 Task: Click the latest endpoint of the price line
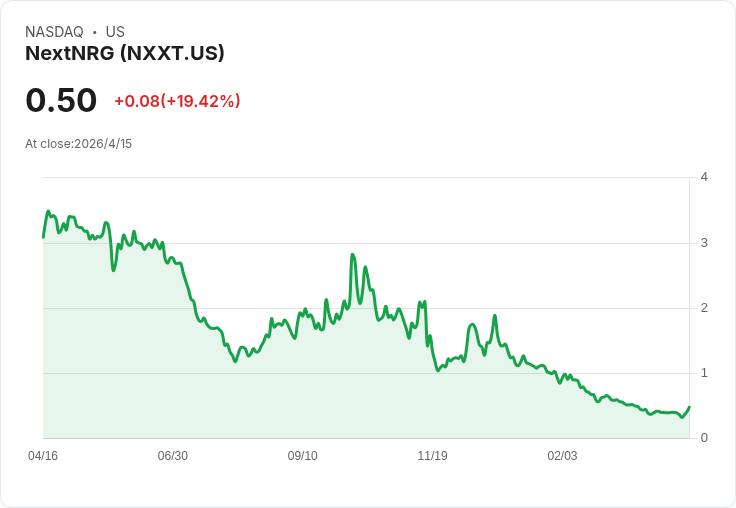[x=689, y=407]
